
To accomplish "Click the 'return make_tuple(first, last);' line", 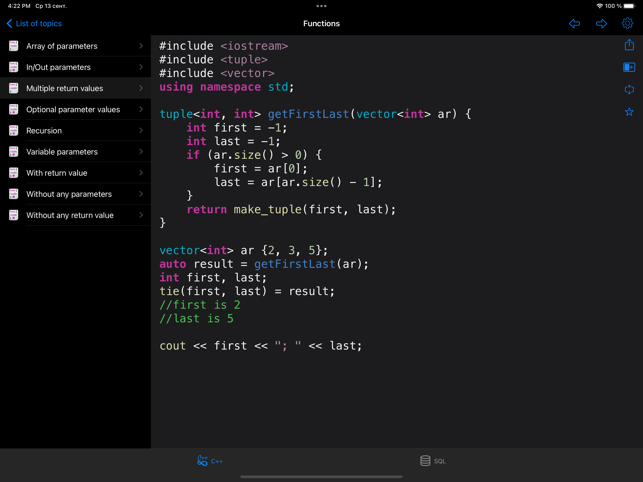I will pos(291,210).
